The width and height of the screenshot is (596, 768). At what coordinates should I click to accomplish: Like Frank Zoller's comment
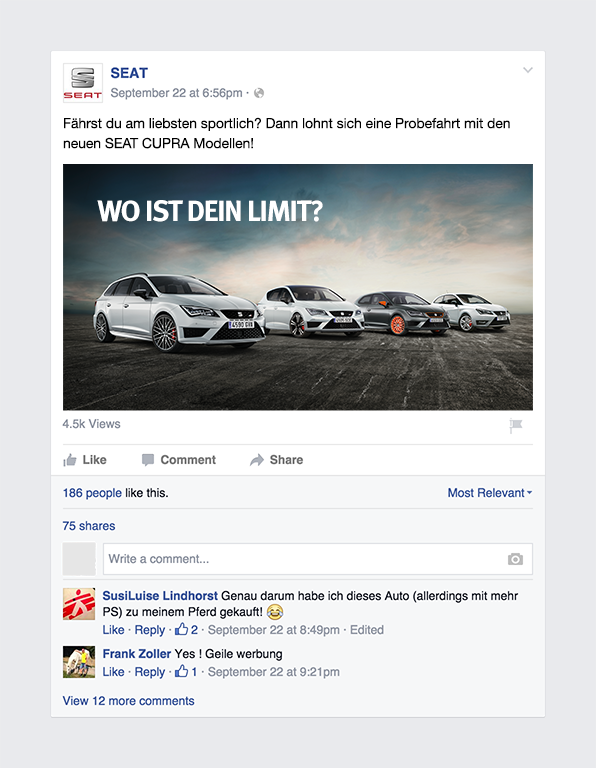coord(113,672)
